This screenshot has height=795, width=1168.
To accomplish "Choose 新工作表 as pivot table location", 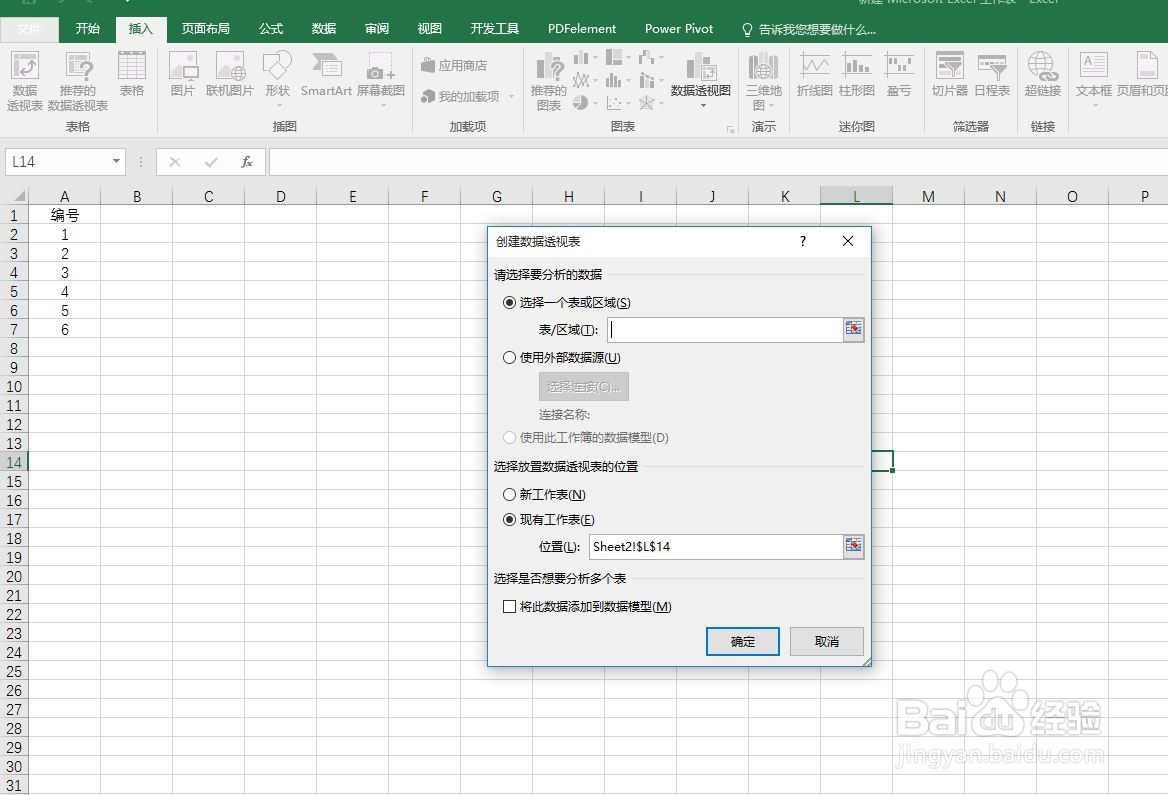I will [510, 495].
